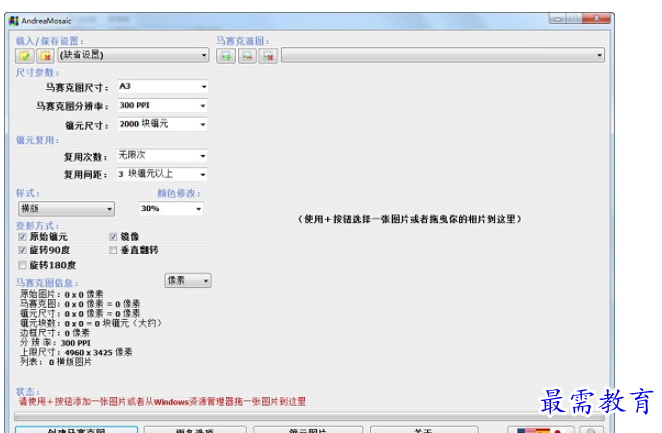This screenshot has width=662, height=433.
Task: Click the delete settings icon with red X
Action: point(45,56)
